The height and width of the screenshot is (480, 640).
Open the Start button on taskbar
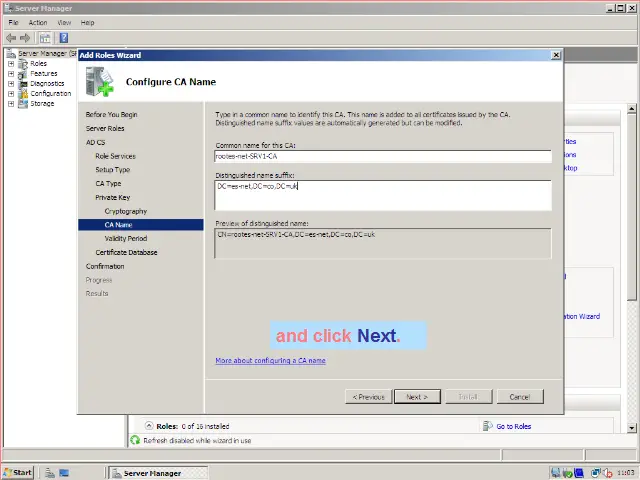18,473
